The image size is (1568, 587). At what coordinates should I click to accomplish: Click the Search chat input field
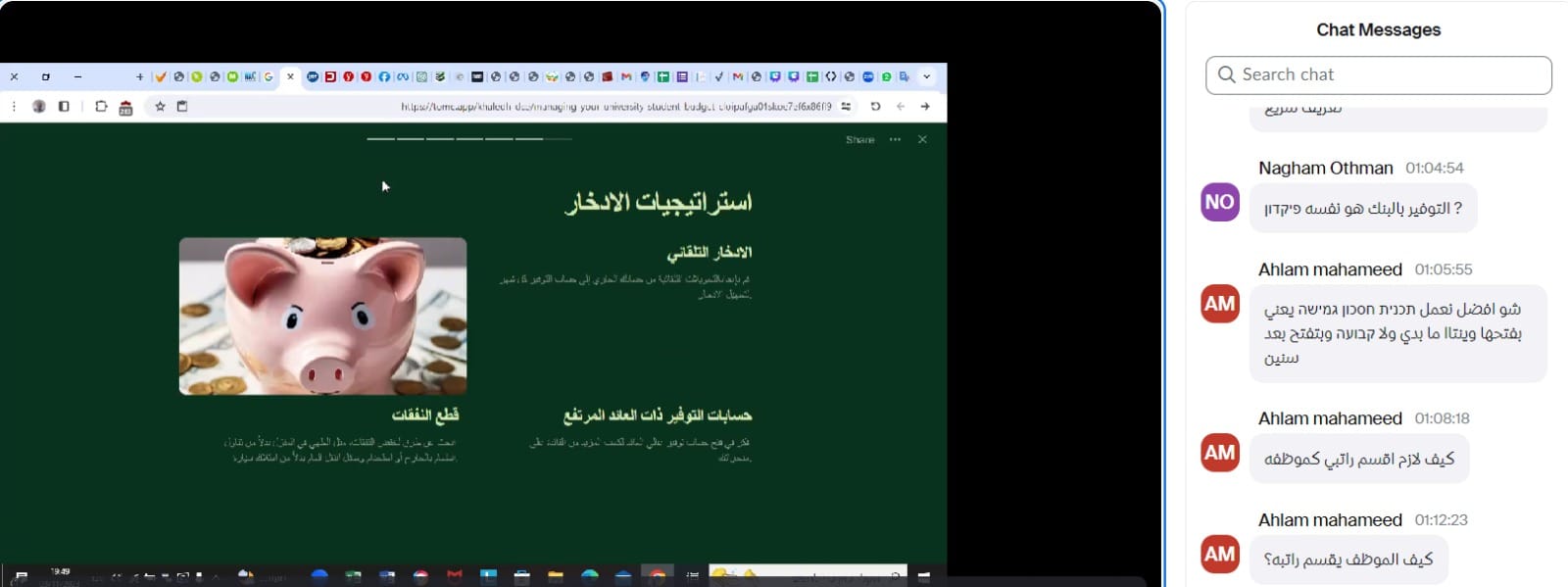1378,74
